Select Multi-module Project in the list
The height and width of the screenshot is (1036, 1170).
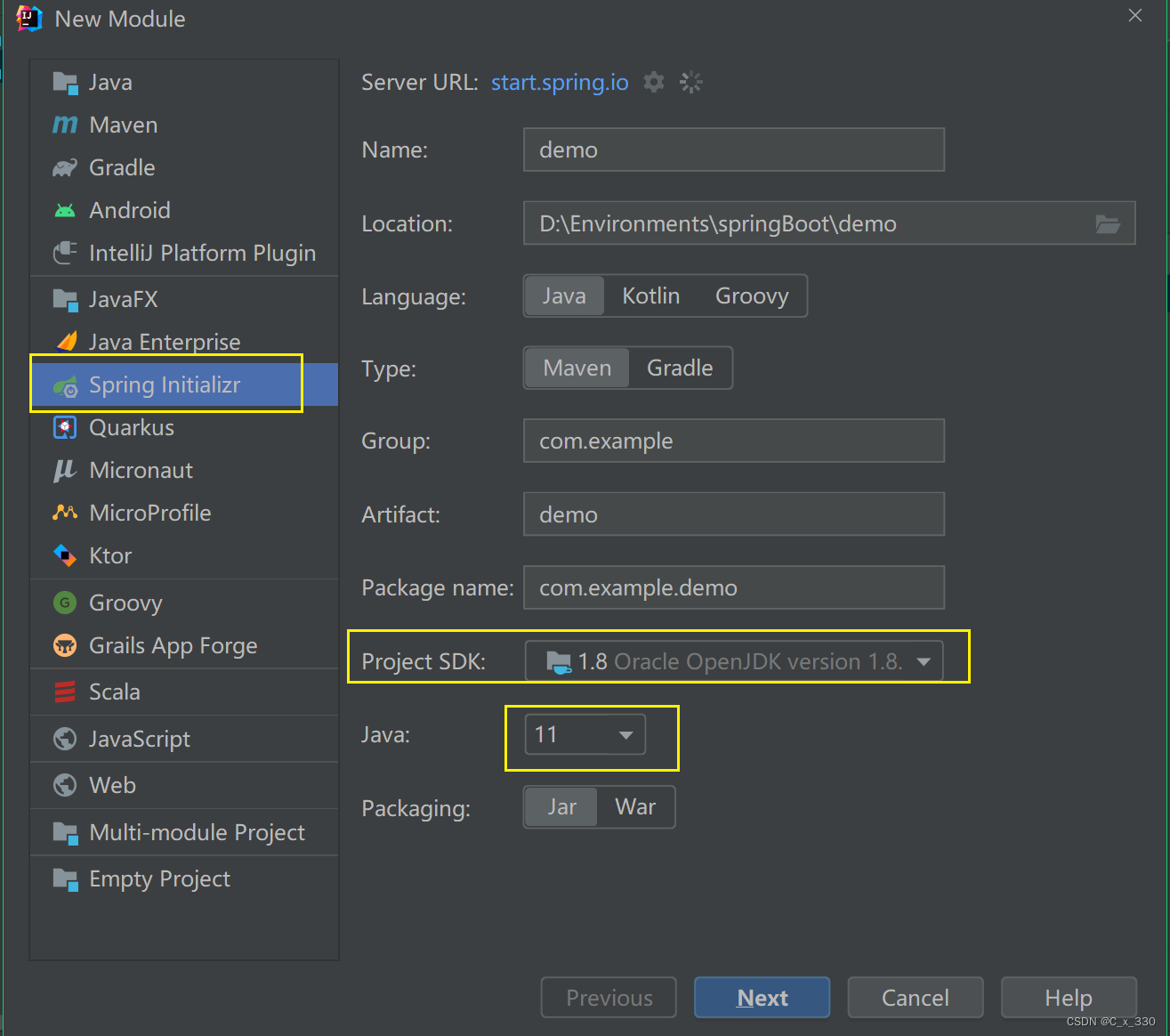(x=184, y=832)
